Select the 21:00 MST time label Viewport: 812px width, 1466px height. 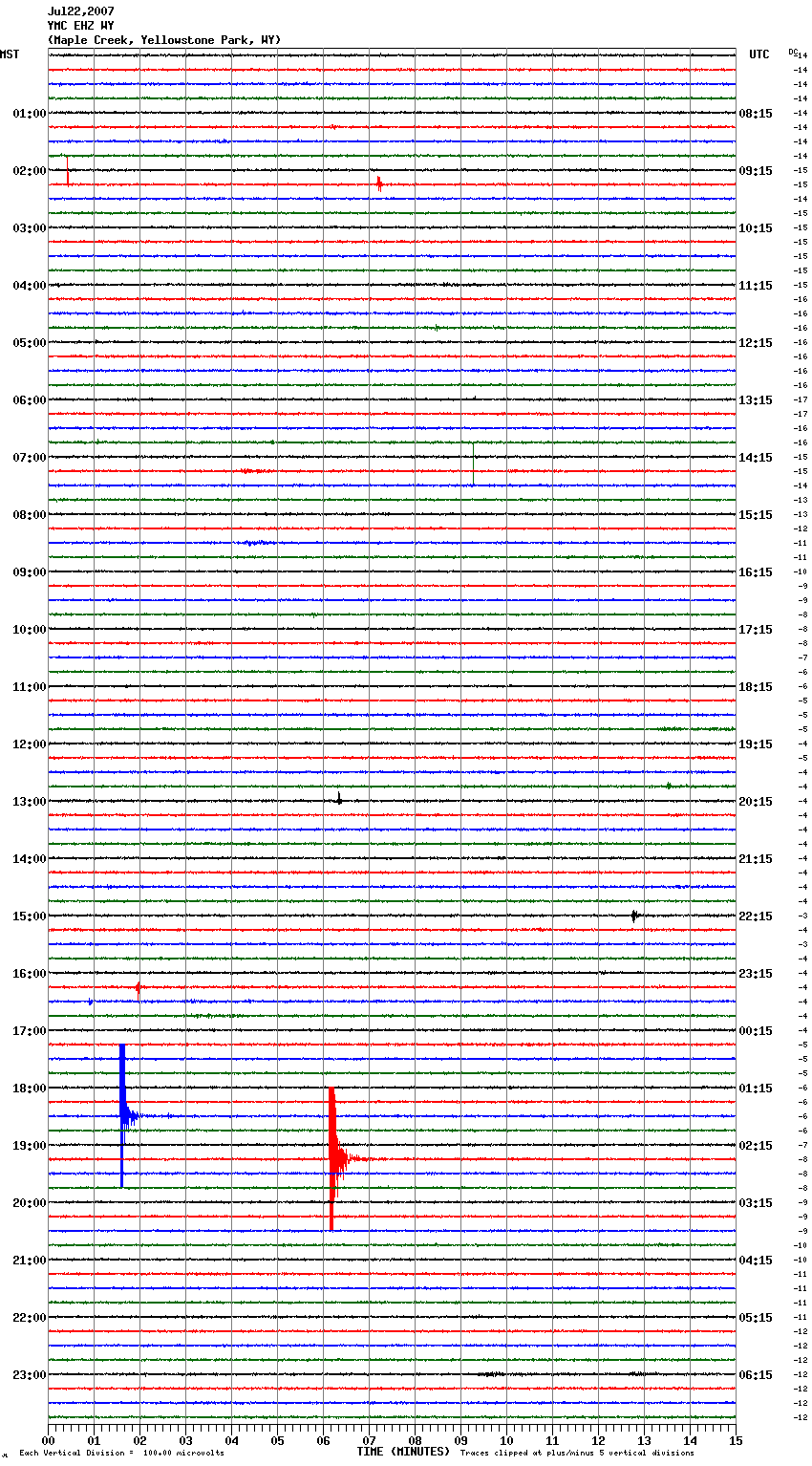[x=29, y=1261]
